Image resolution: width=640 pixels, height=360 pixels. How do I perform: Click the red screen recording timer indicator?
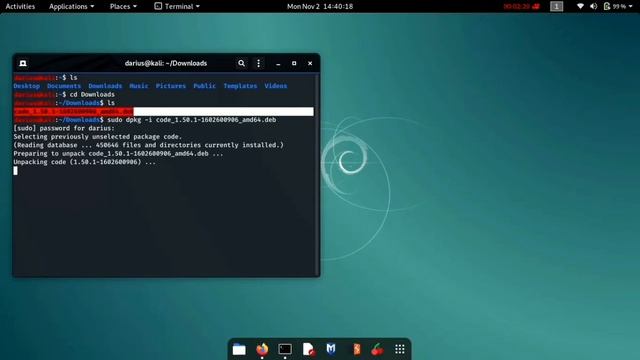[x=522, y=6]
